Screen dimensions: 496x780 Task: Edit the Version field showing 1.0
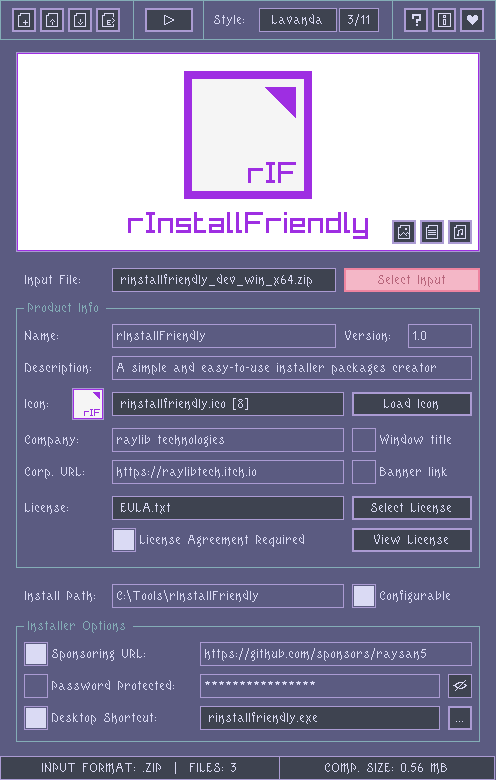[x=440, y=336]
